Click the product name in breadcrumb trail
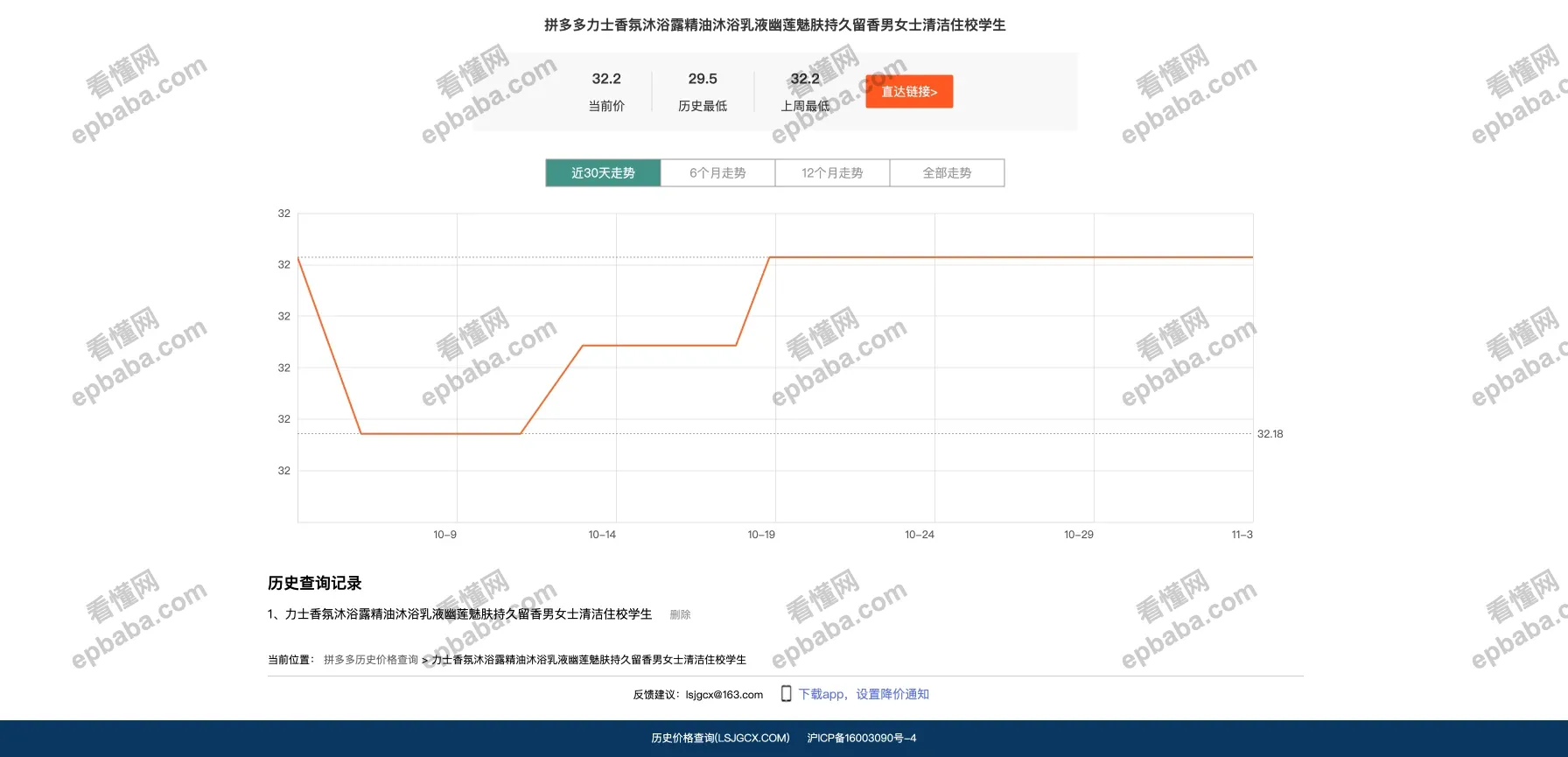The width and height of the screenshot is (1568, 757). click(589, 660)
